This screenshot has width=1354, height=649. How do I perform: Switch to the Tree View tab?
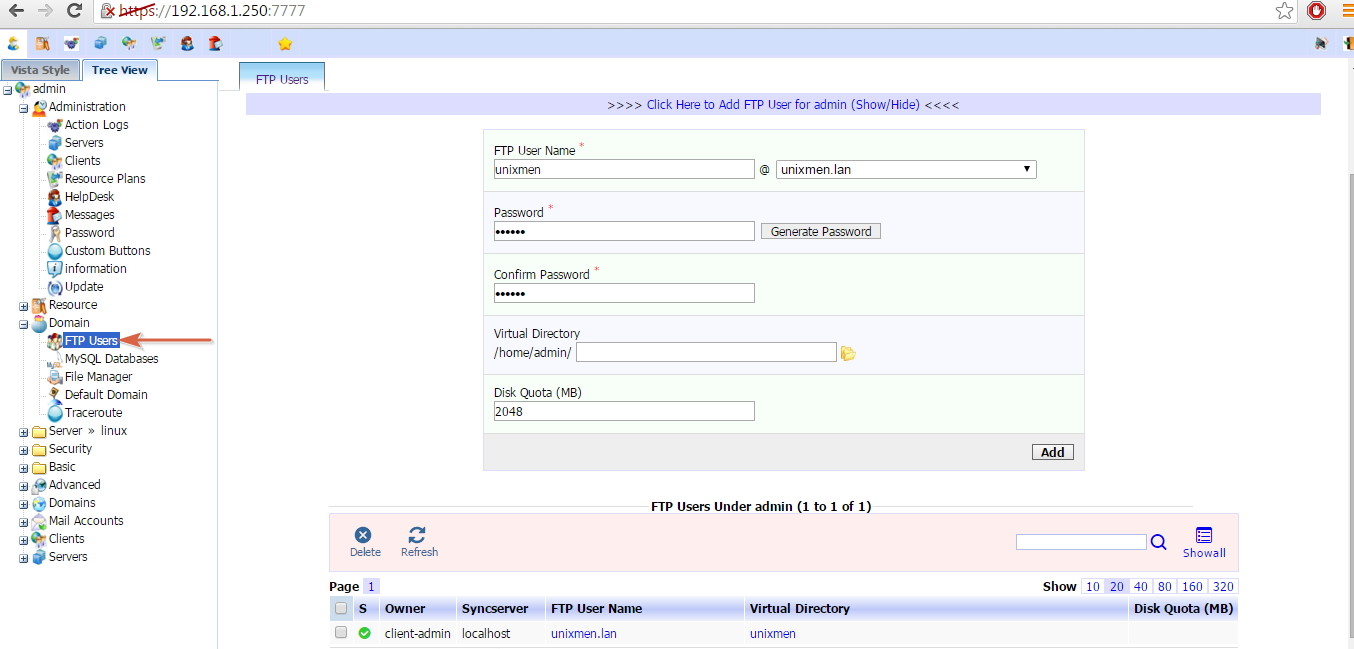(x=119, y=70)
